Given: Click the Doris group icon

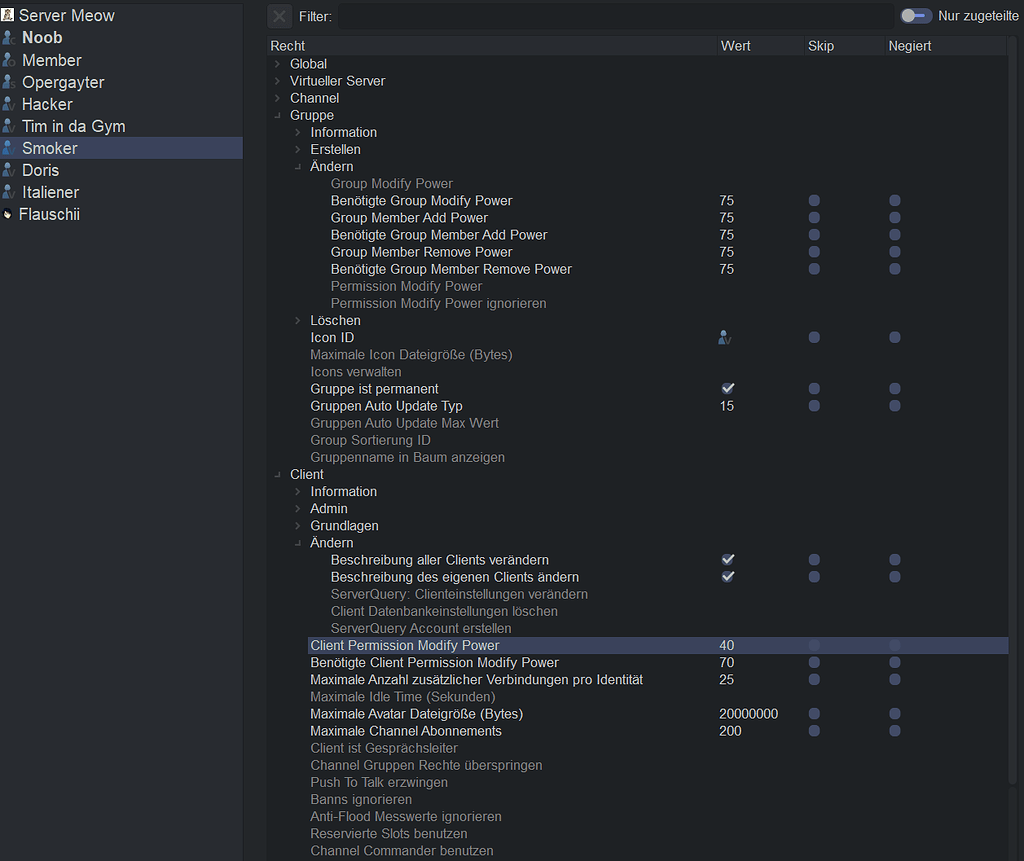Looking at the screenshot, I should pyautogui.click(x=9, y=170).
